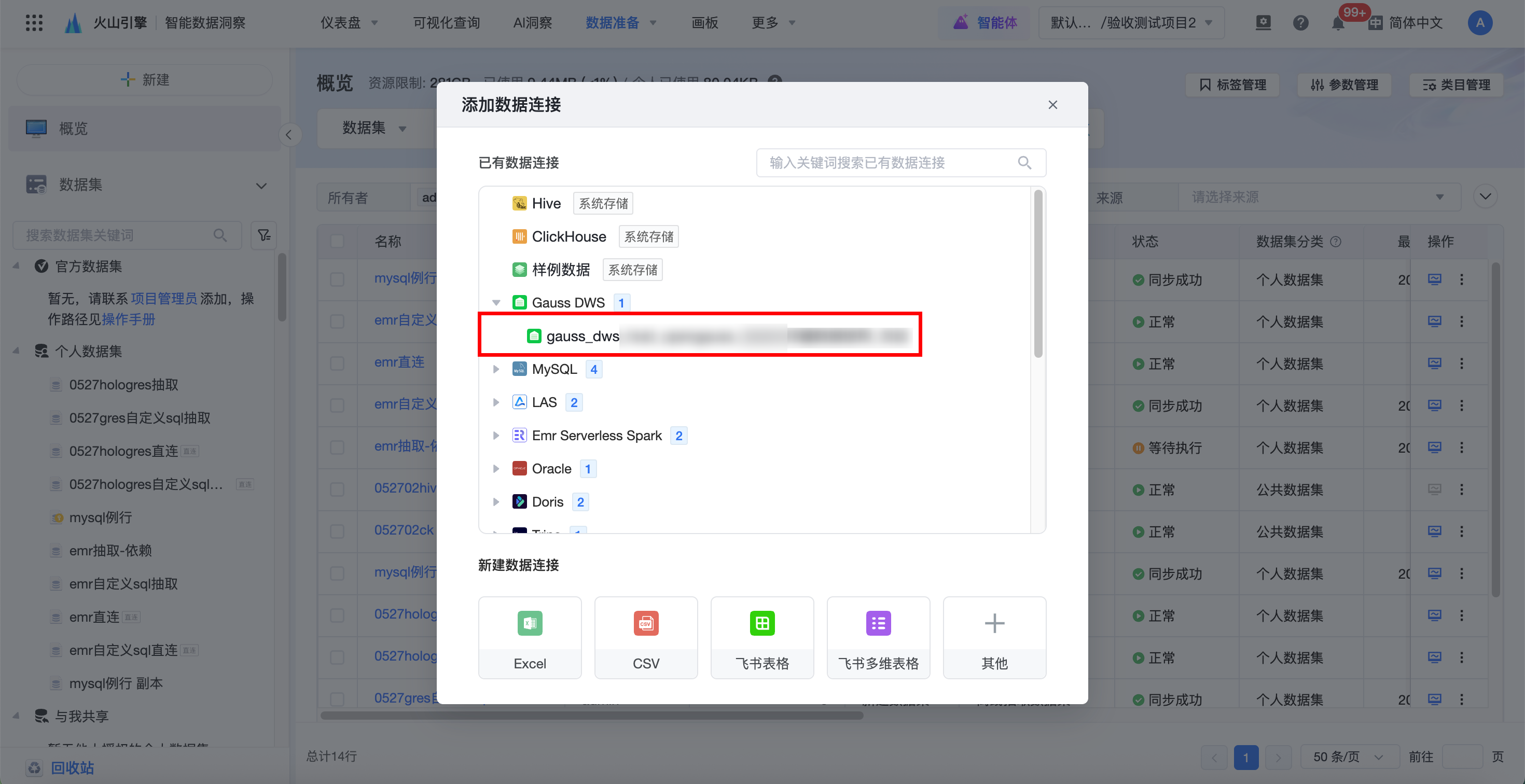Collapse the left sidebar panel arrow

(x=289, y=135)
